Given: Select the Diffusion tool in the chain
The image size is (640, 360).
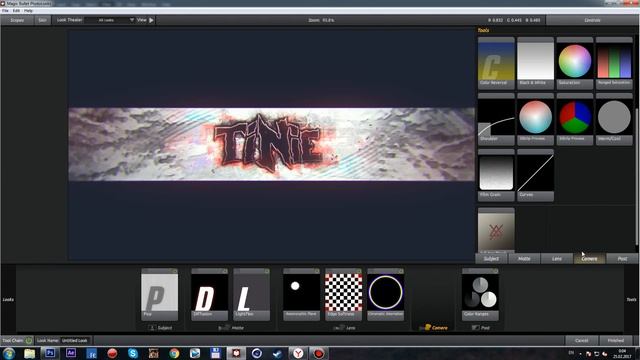Looking at the screenshot, I should pyautogui.click(x=209, y=295).
